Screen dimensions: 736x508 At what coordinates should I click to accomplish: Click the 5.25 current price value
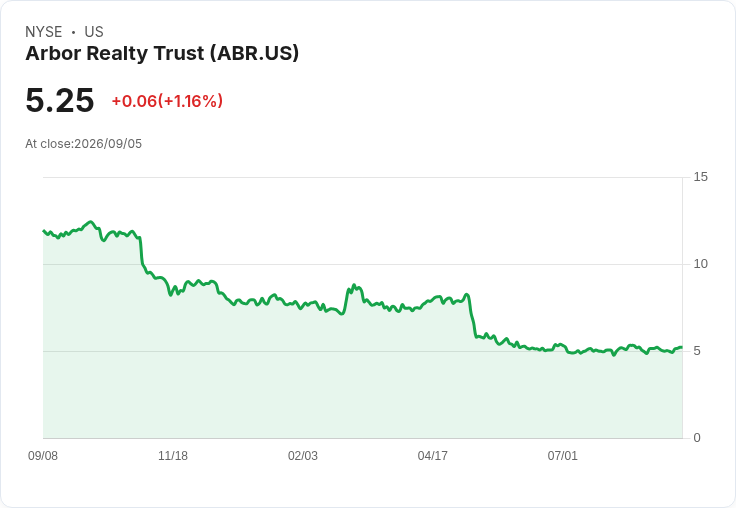[x=60, y=100]
